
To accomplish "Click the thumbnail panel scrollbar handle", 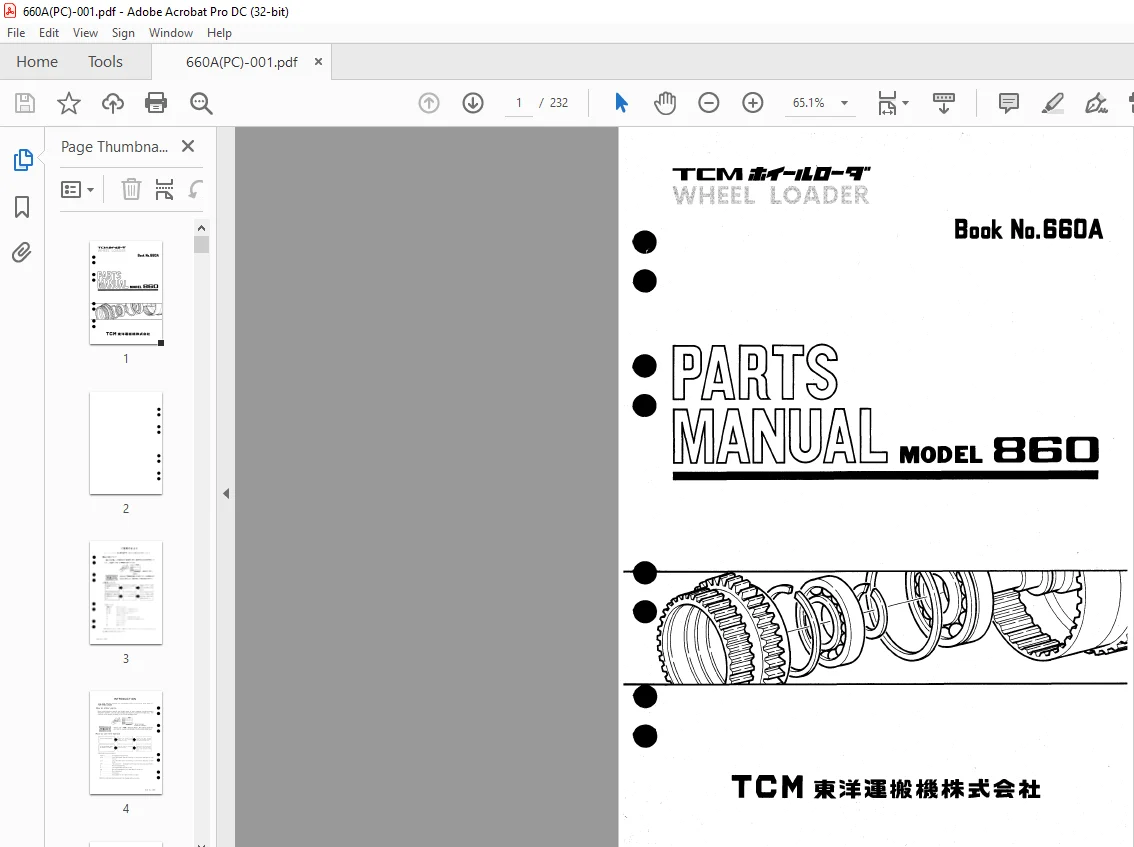I will [202, 244].
